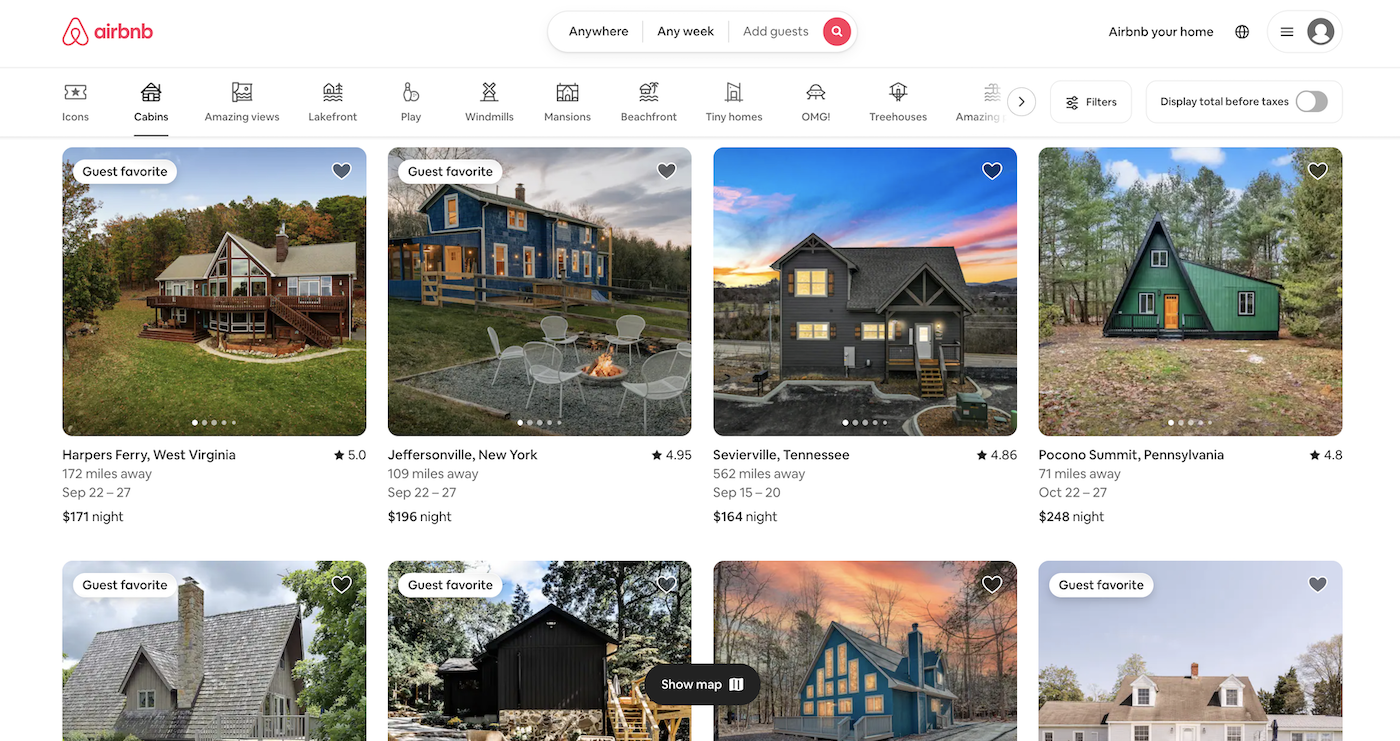Select the Cabins category icon
1400x741 pixels.
click(151, 101)
